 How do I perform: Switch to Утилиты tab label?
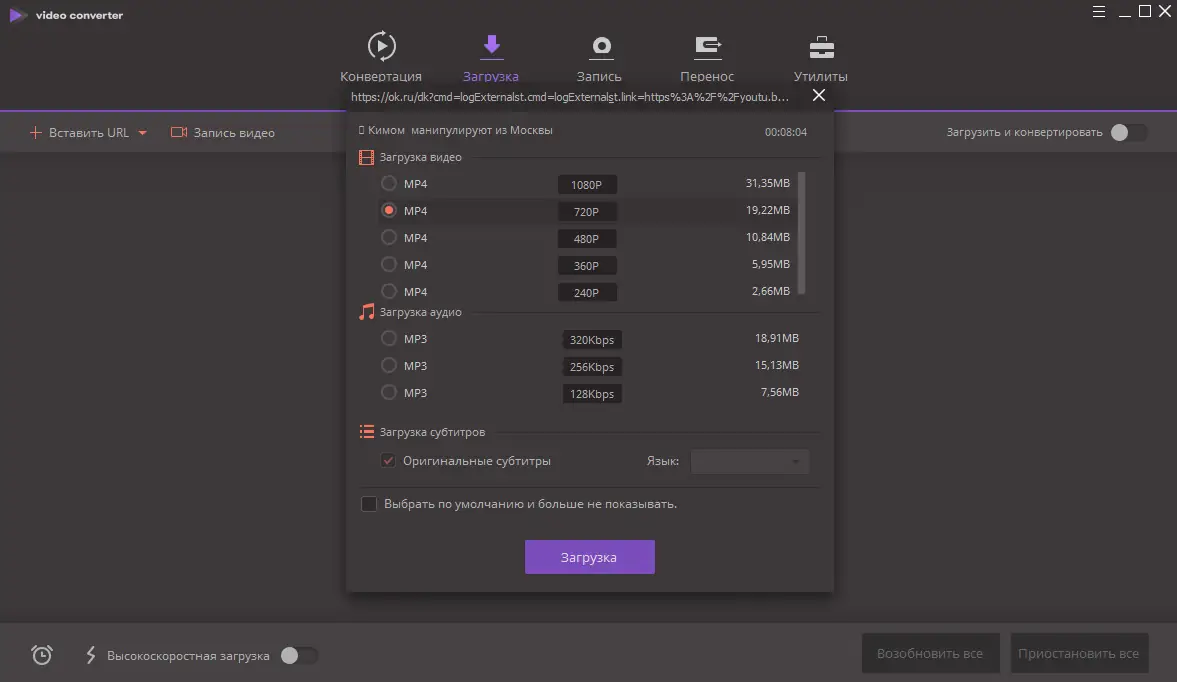(820, 76)
